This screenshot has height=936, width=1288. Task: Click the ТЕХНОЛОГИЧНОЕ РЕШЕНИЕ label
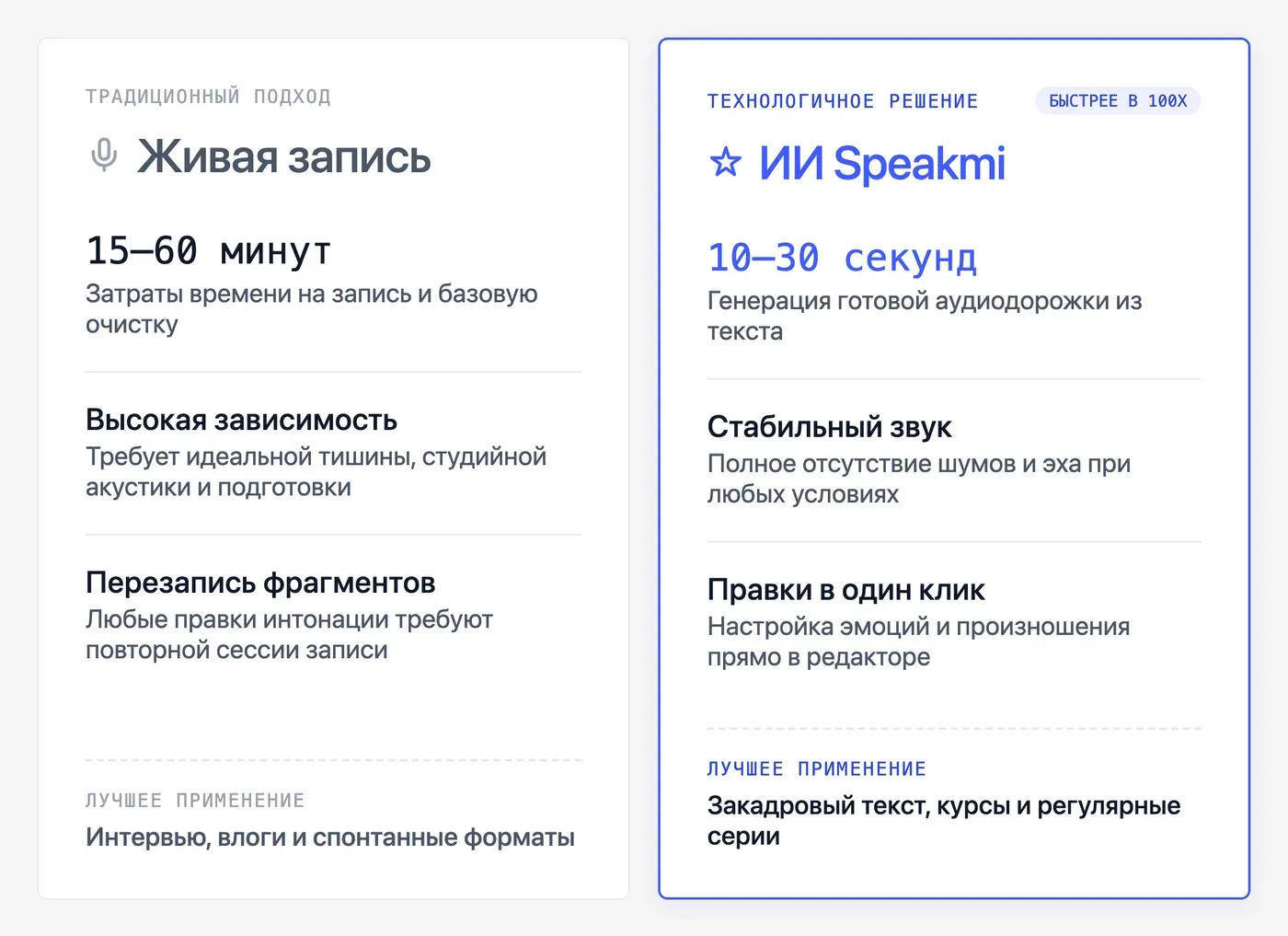843,101
